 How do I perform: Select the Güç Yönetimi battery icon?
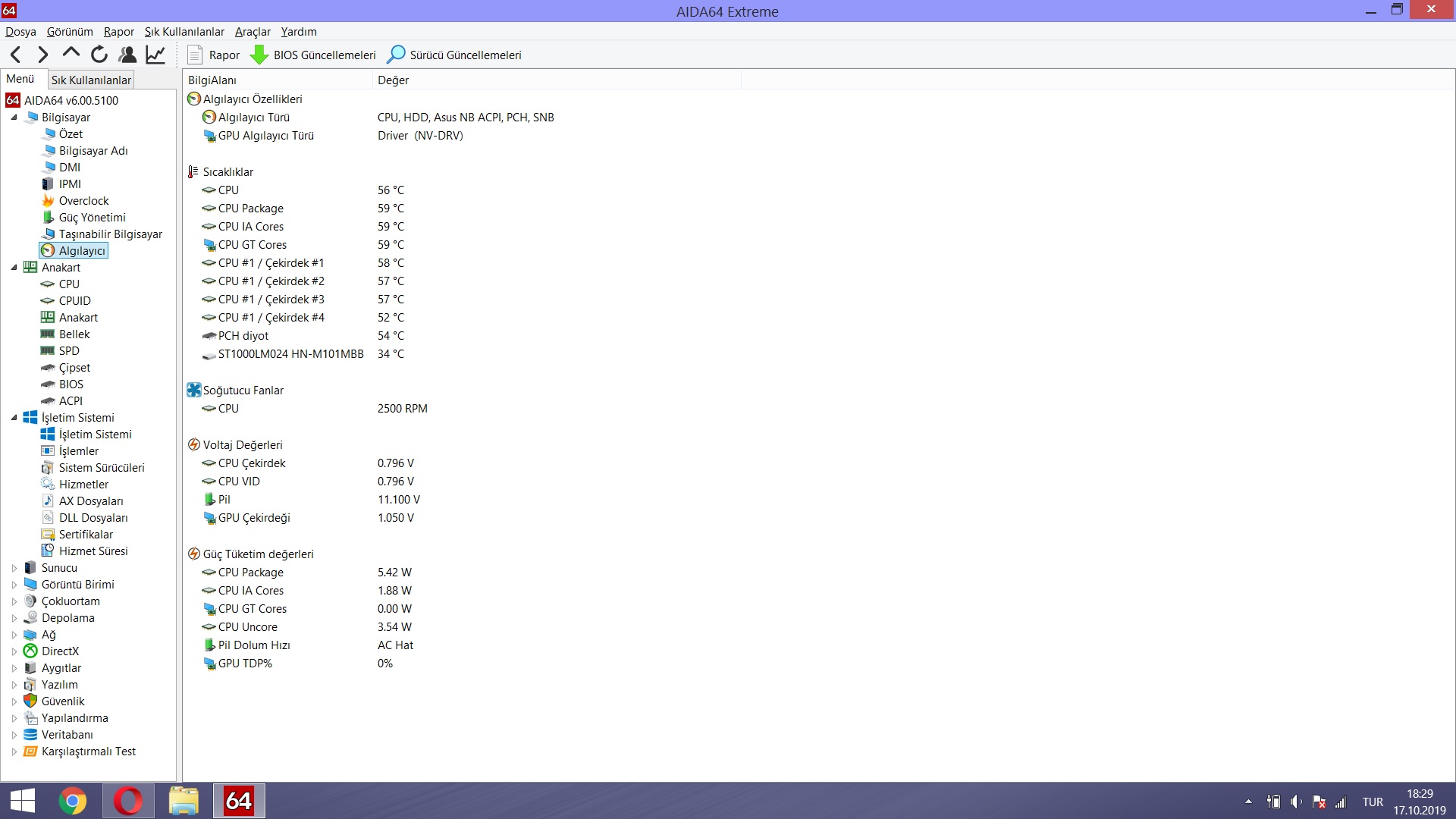48,218
